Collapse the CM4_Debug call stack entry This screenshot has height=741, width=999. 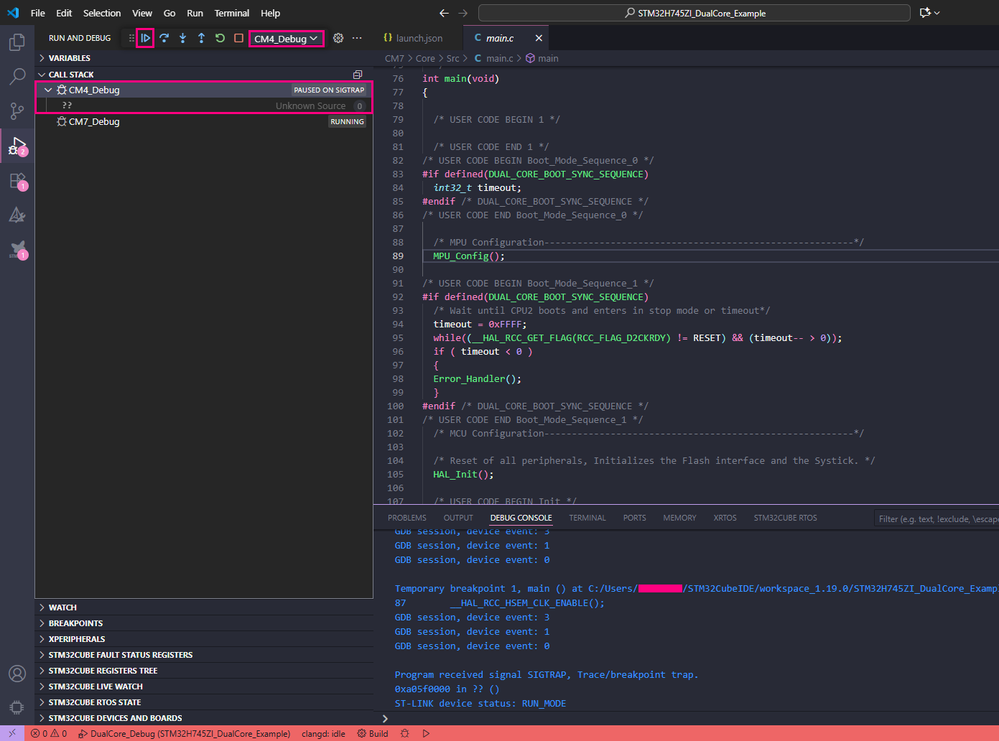pos(48,90)
